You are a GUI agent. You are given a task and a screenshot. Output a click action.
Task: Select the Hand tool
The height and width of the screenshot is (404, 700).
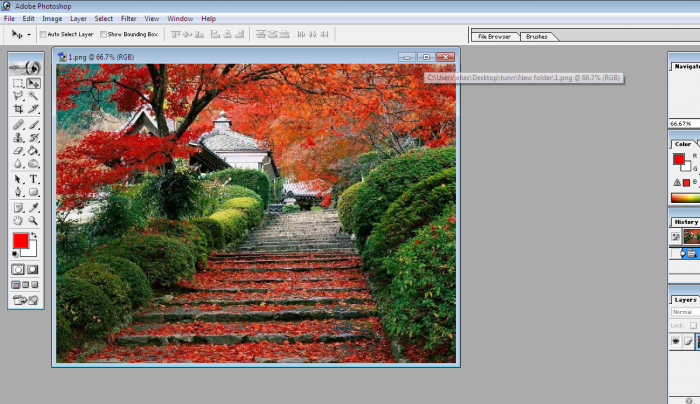[x=18, y=220]
